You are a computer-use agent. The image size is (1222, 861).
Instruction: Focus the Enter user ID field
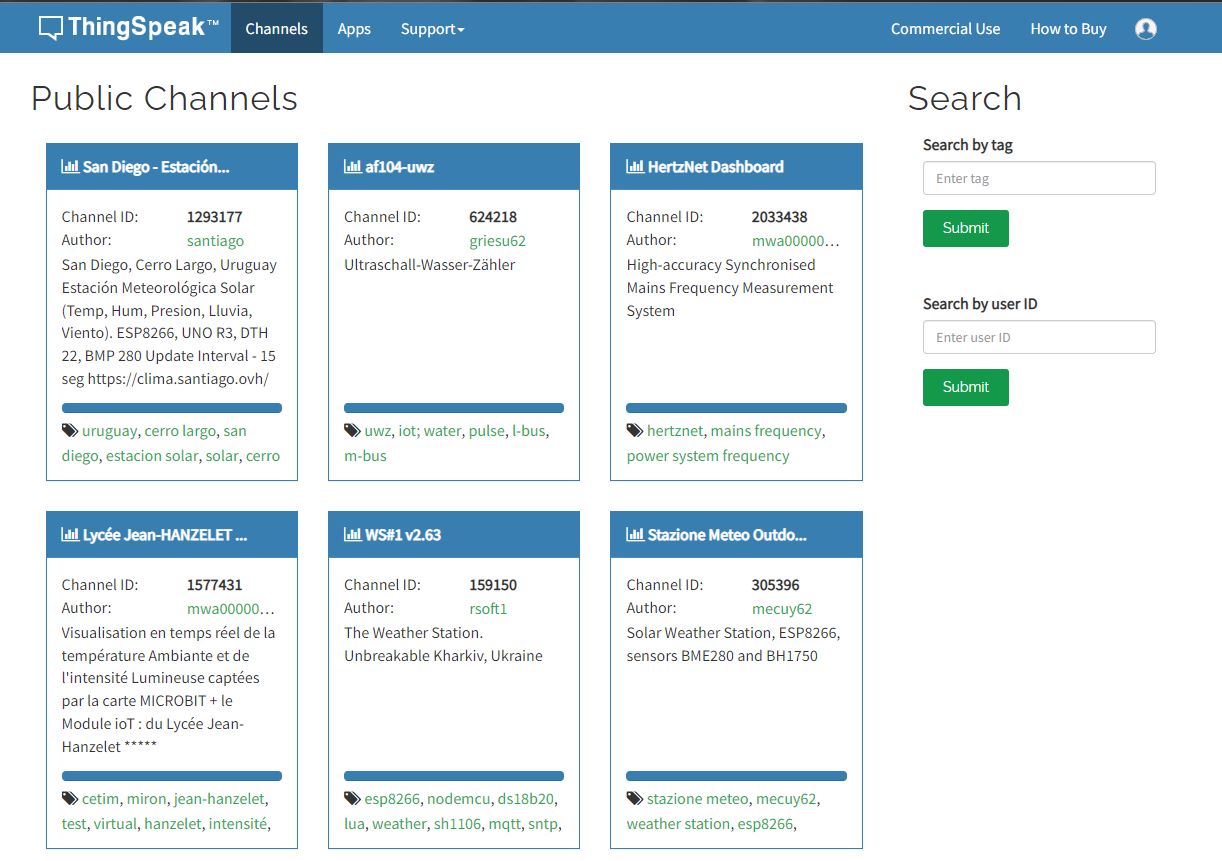(x=1039, y=338)
